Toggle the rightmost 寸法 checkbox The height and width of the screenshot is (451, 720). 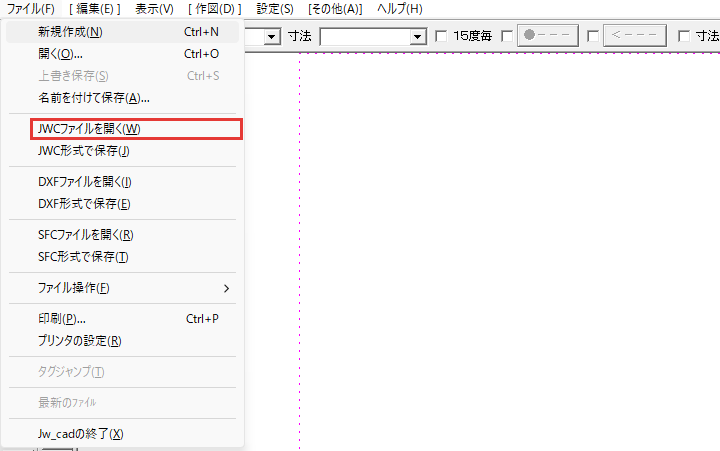(x=684, y=36)
